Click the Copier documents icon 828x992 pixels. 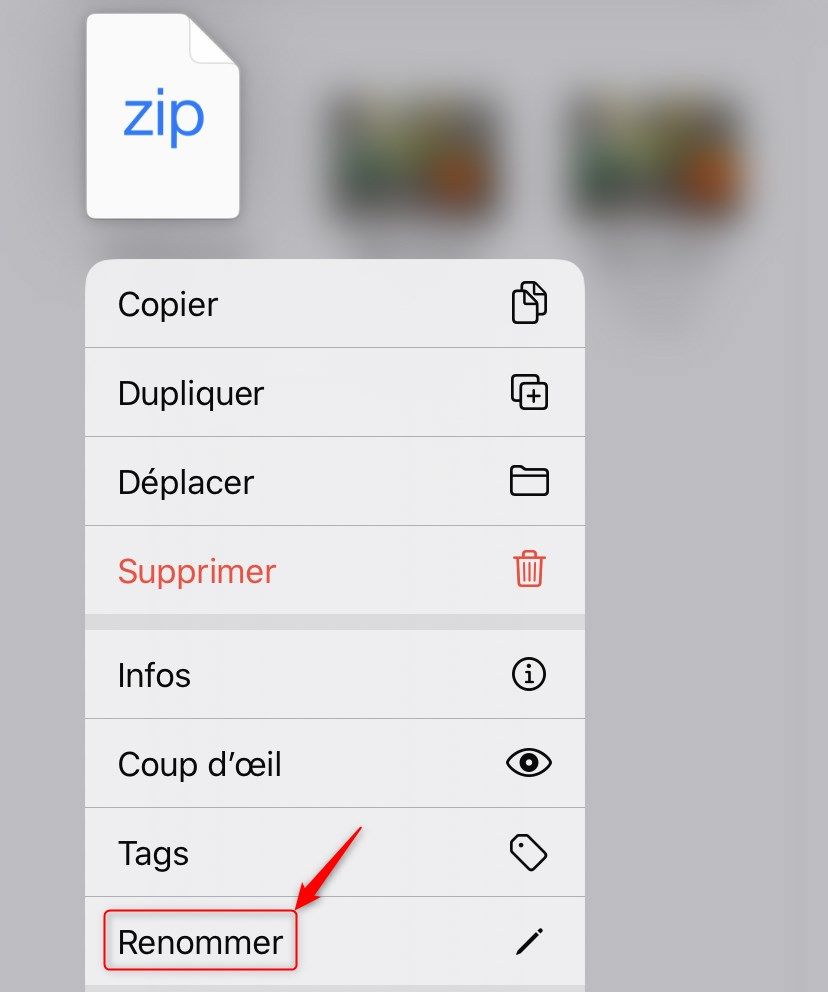click(529, 303)
